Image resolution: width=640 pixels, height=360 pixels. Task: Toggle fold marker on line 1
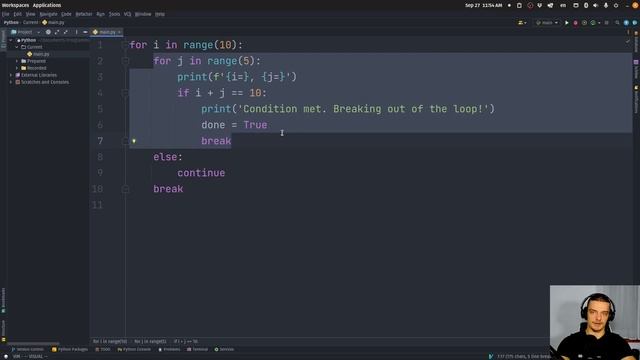pyautogui.click(x=125, y=45)
